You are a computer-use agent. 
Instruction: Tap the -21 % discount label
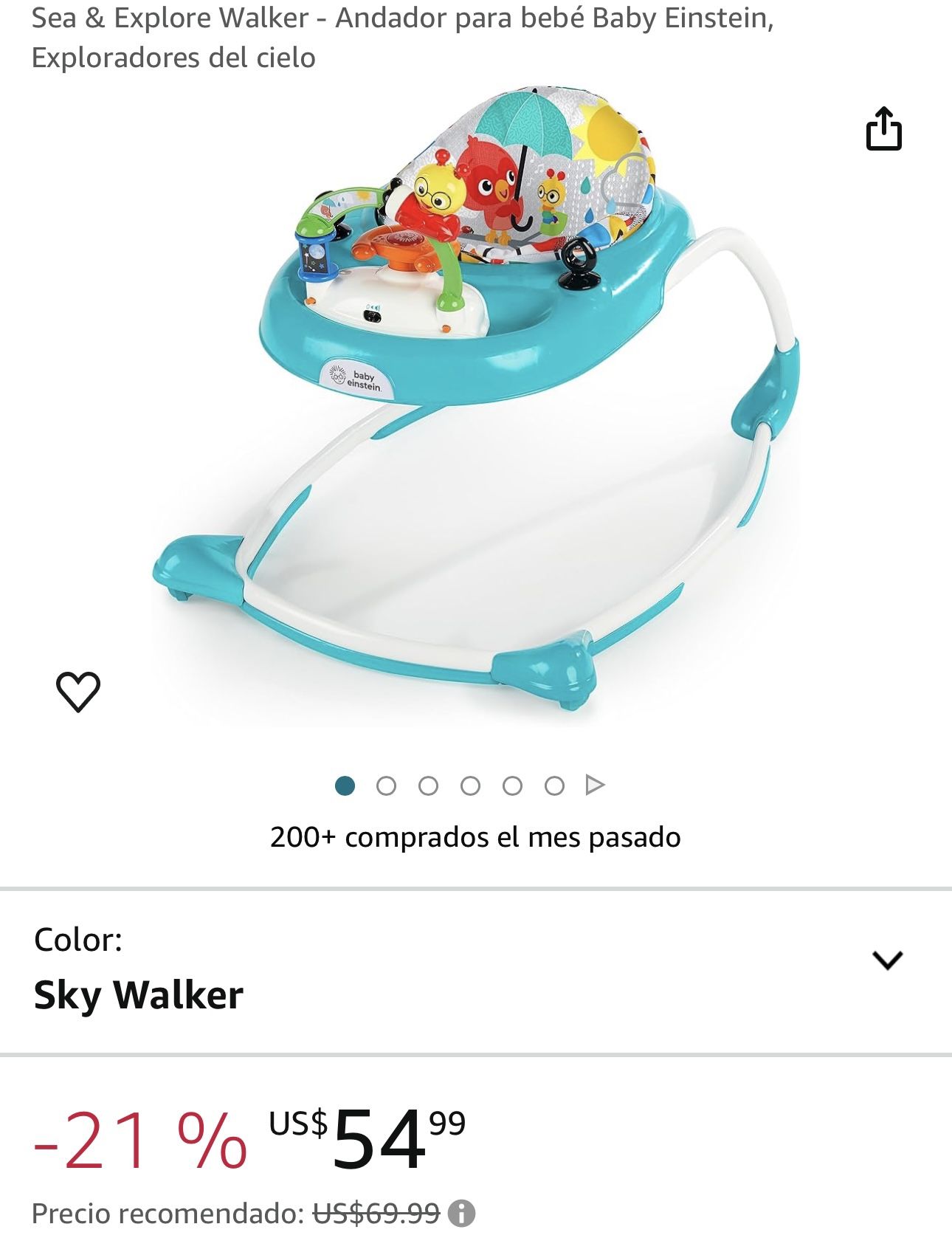click(140, 1141)
